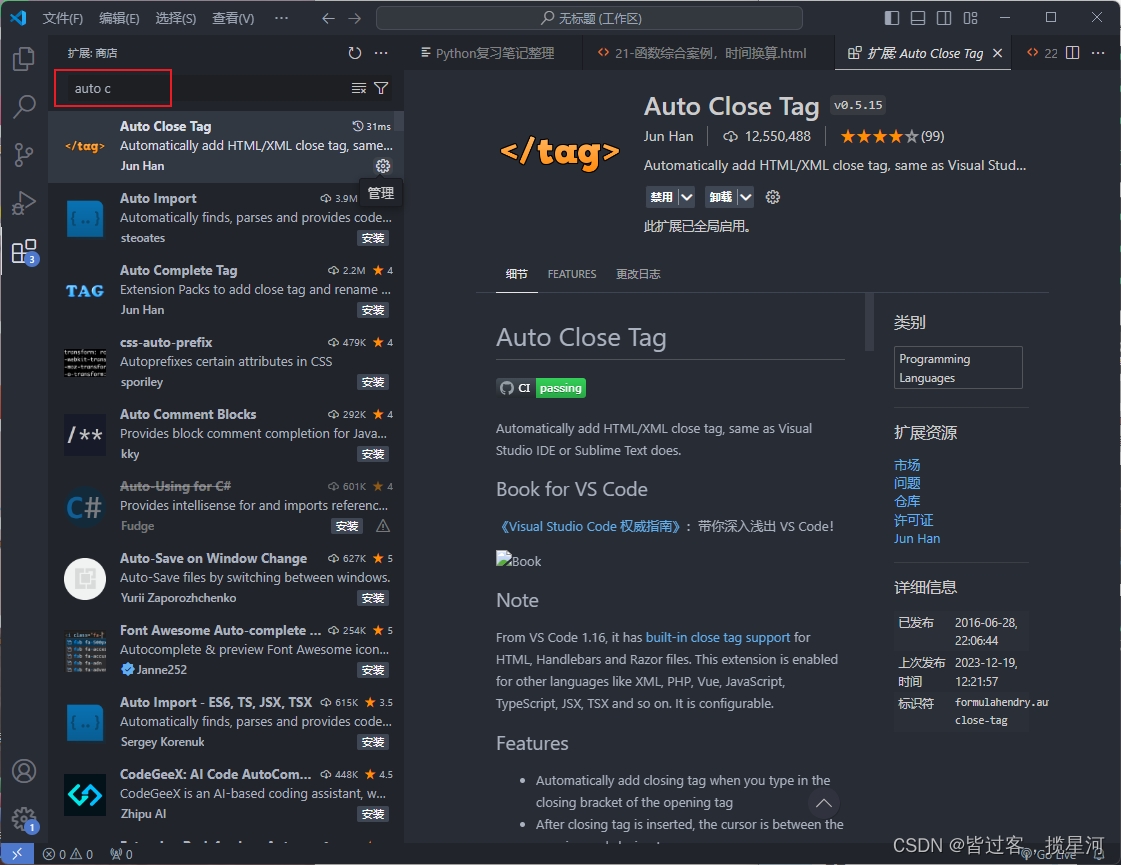Image resolution: width=1121 pixels, height=865 pixels.
Task: Click warning icon on Auto-Using for C#
Action: tap(383, 526)
